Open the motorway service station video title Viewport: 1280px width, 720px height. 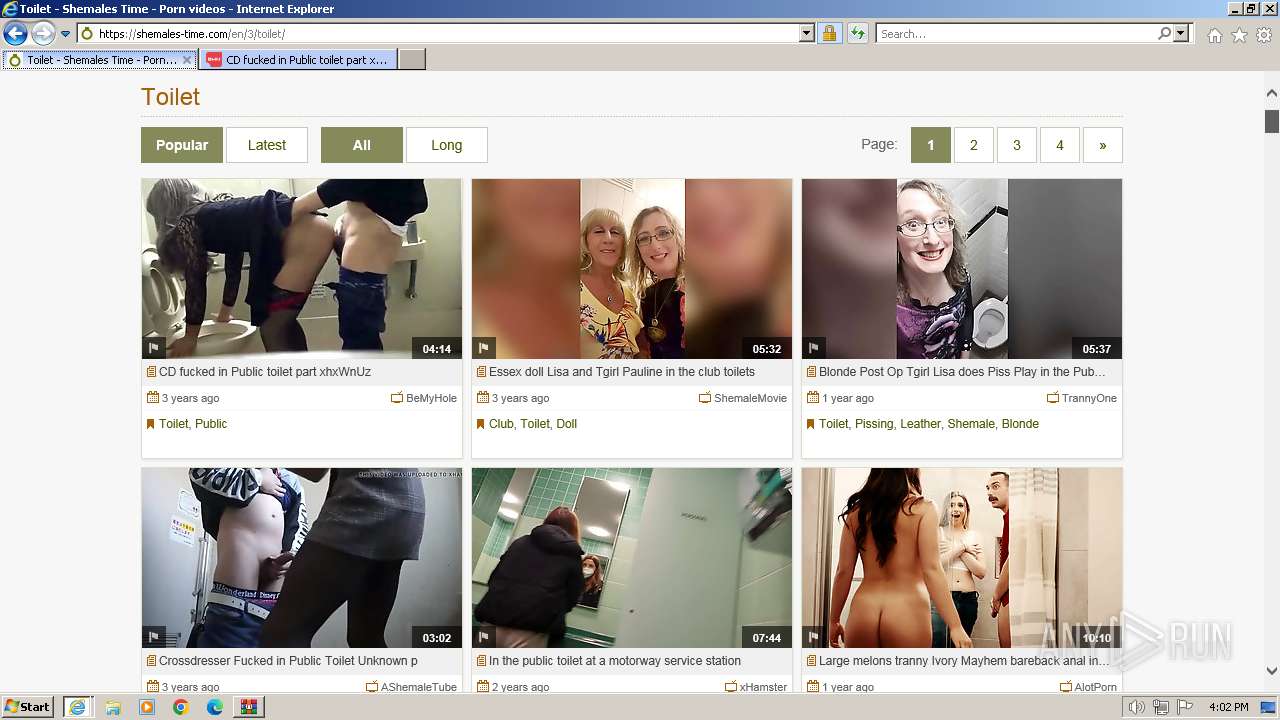(615, 661)
